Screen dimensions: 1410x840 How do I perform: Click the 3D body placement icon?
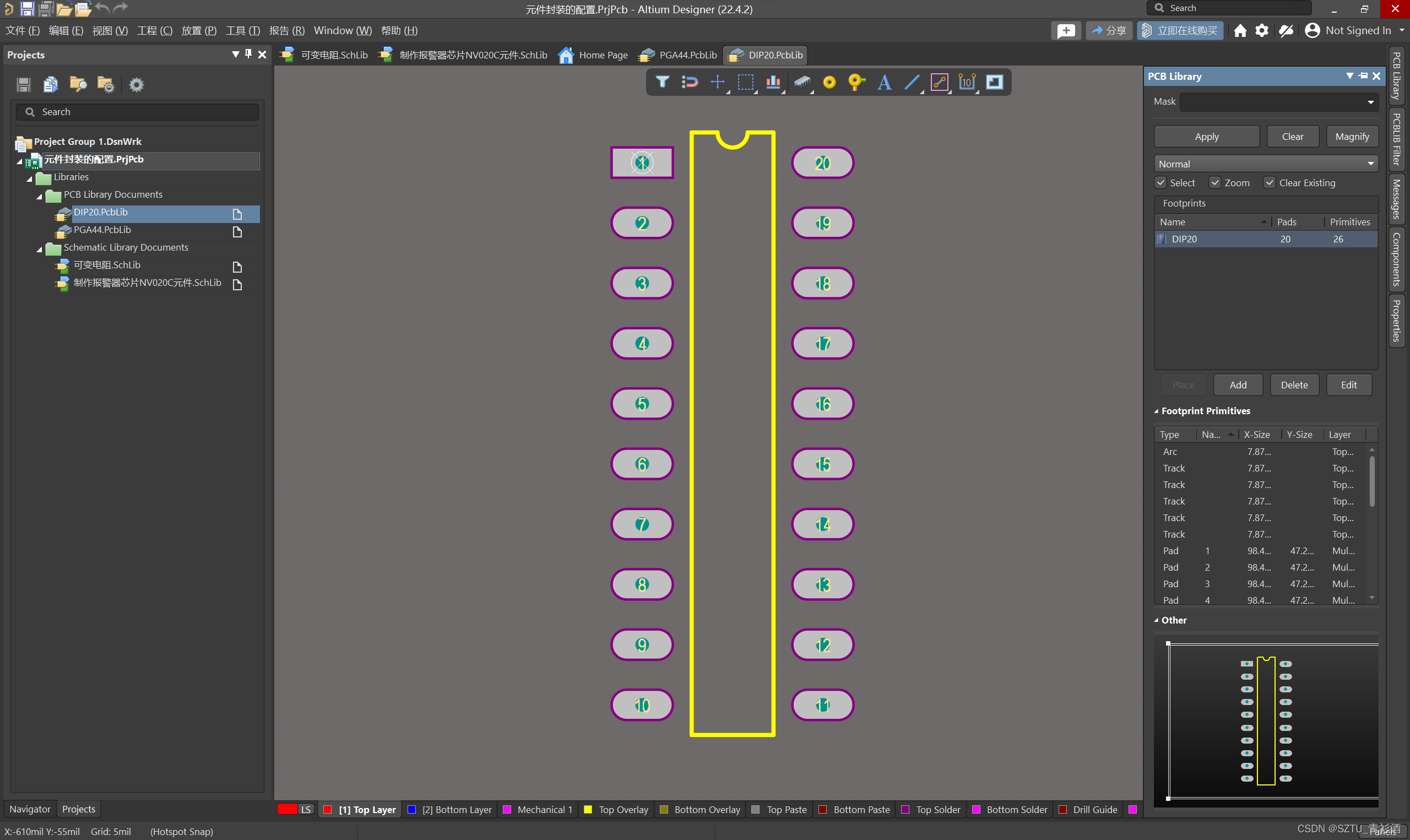pos(802,83)
